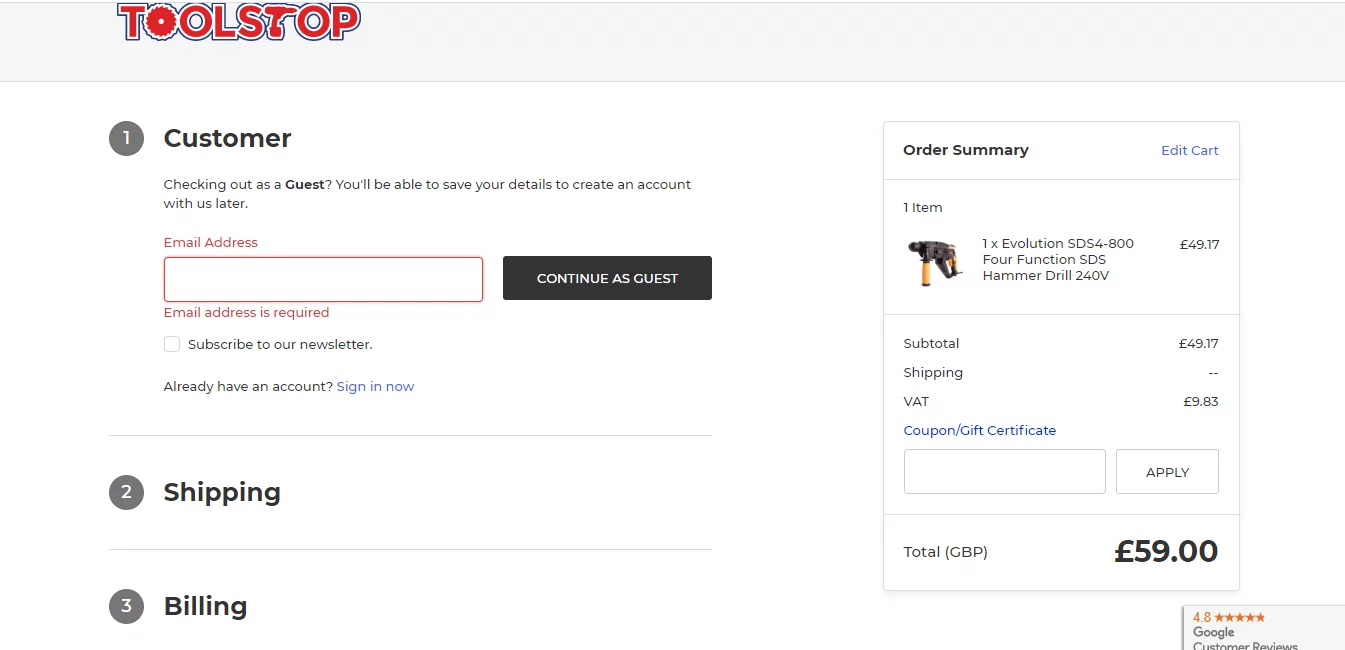Screen dimensions: 1345x650
Task: Click the Continue as Guest button
Action: pyautogui.click(x=607, y=278)
